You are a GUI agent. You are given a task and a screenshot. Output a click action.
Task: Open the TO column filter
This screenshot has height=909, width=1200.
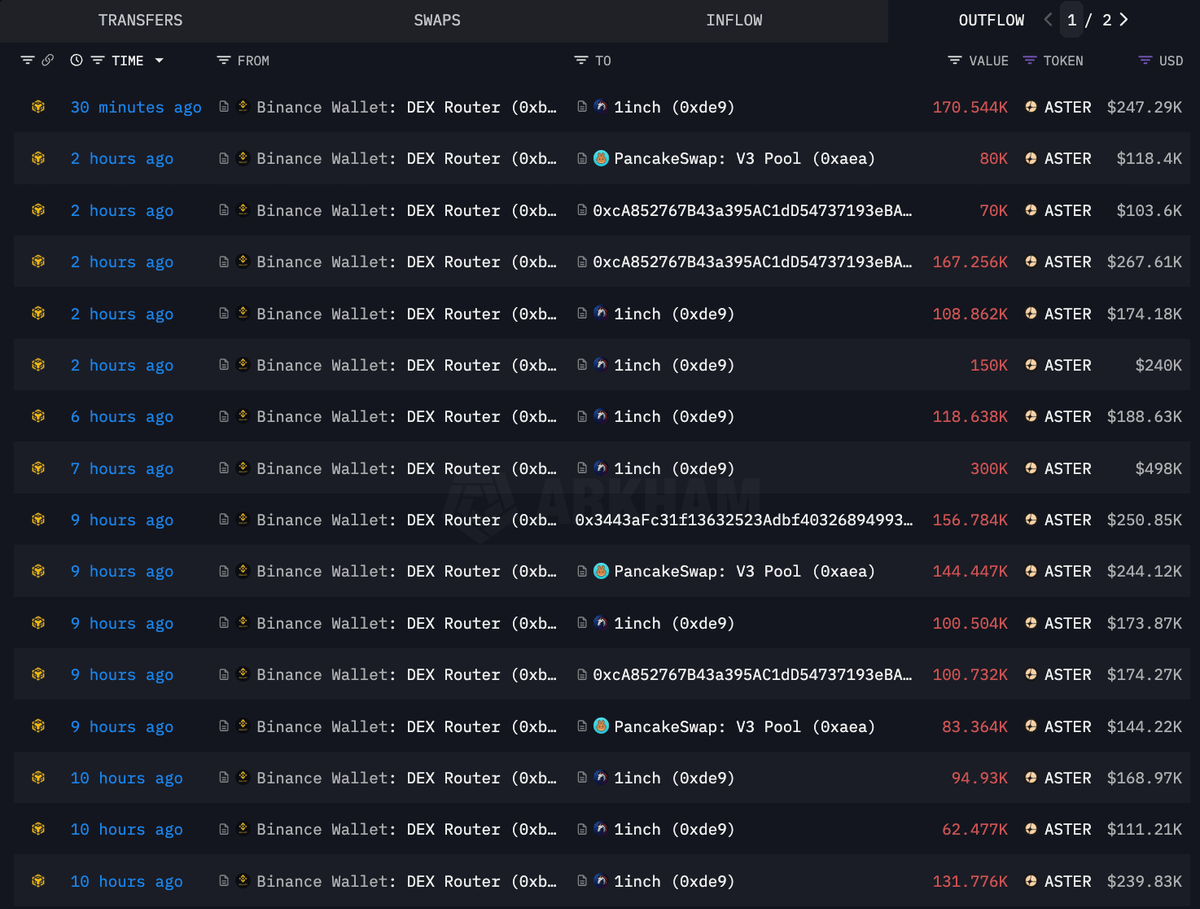tap(581, 60)
